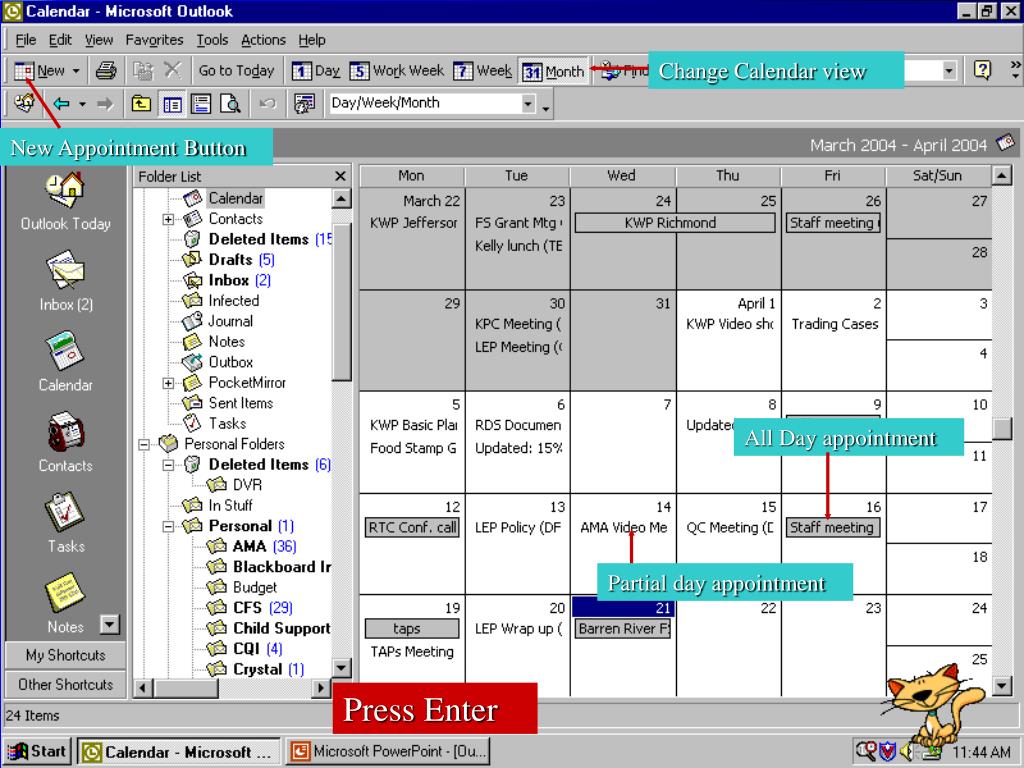Open the Back button history dropdown arrow
This screenshot has width=1024, height=768.
click(x=82, y=104)
